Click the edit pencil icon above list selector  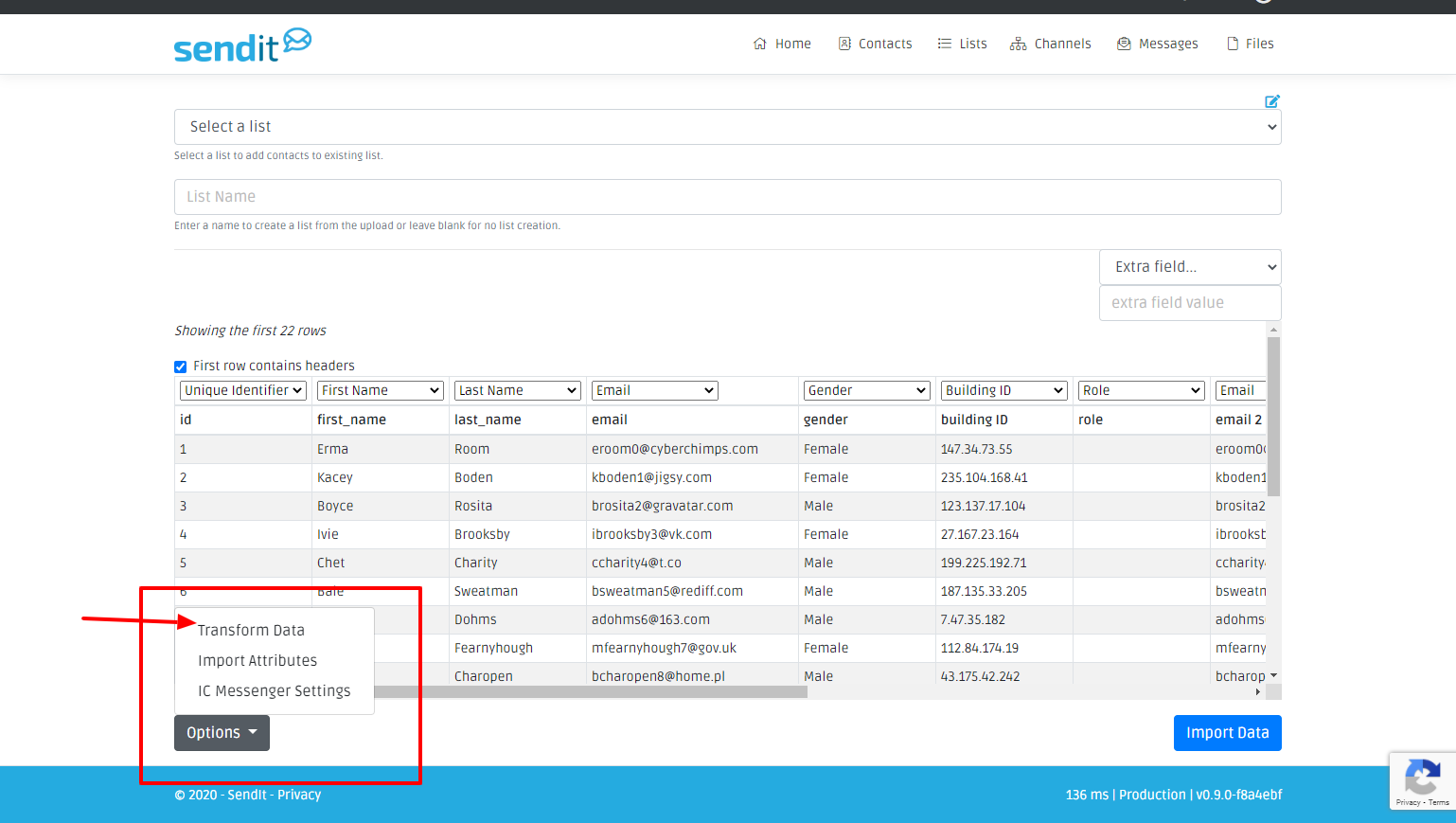(1272, 101)
